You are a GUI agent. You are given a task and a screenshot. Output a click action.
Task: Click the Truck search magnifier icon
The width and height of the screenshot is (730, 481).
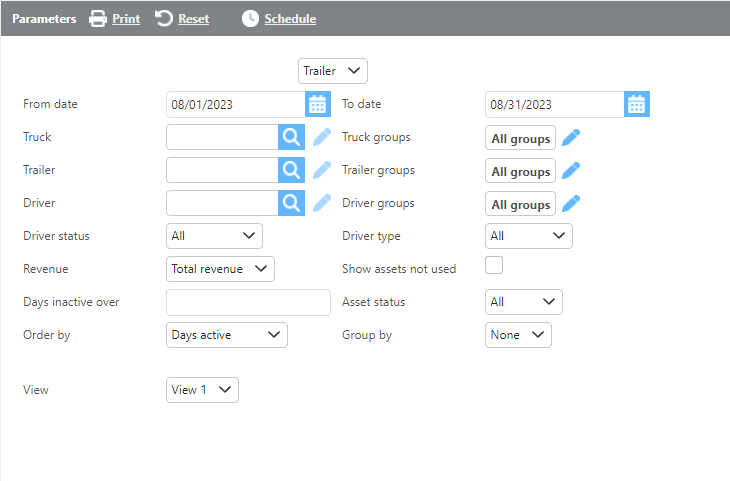pos(290,137)
